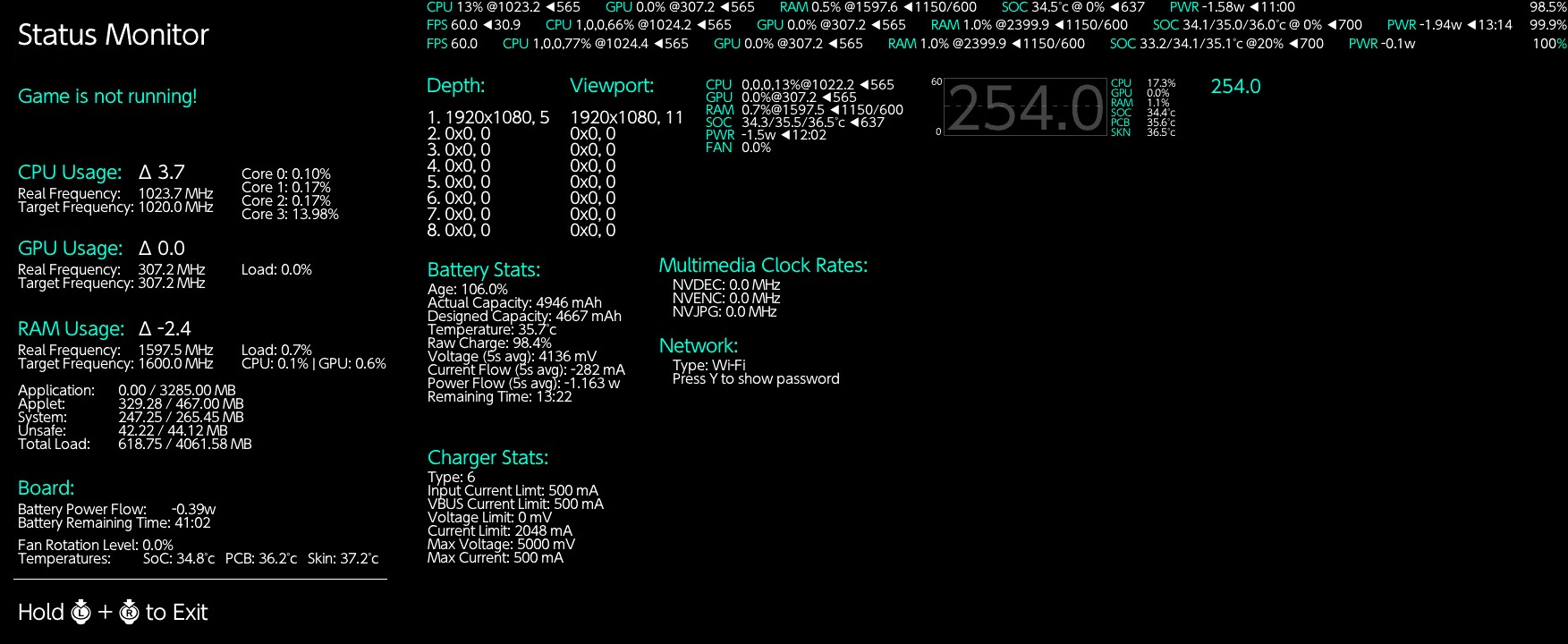Select 'Voltage (5s avg): 4136 mV' line
The image size is (1568, 644).
coord(512,356)
